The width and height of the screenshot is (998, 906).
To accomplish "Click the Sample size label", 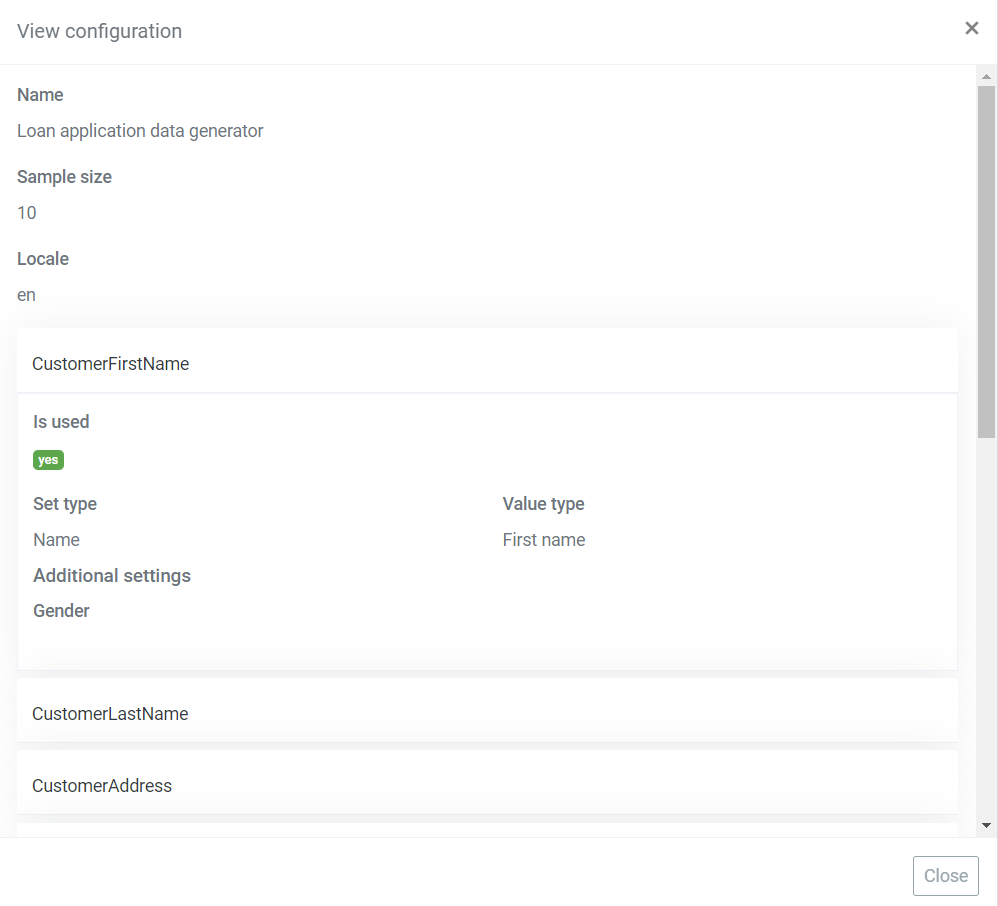I will tap(64, 177).
